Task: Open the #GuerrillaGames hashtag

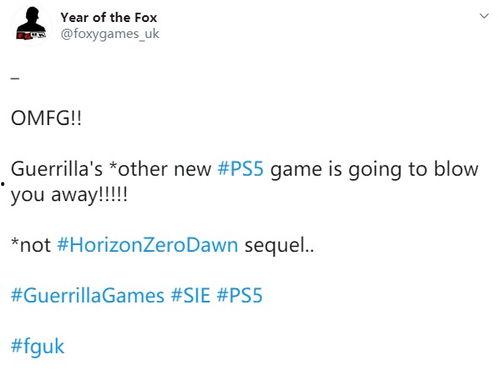Action: (x=87, y=295)
